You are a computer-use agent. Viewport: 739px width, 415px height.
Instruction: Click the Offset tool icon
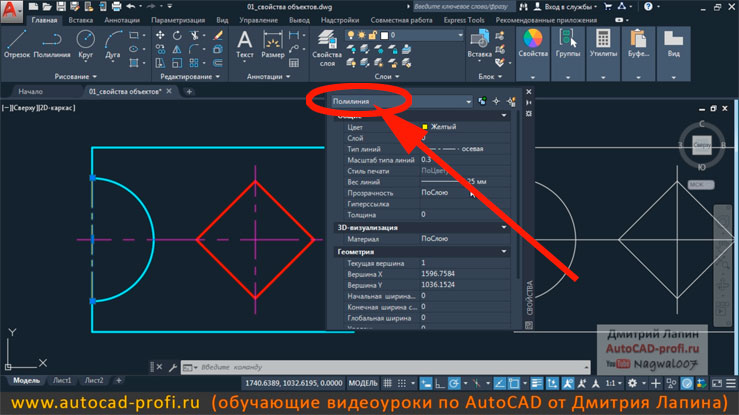[x=218, y=63]
